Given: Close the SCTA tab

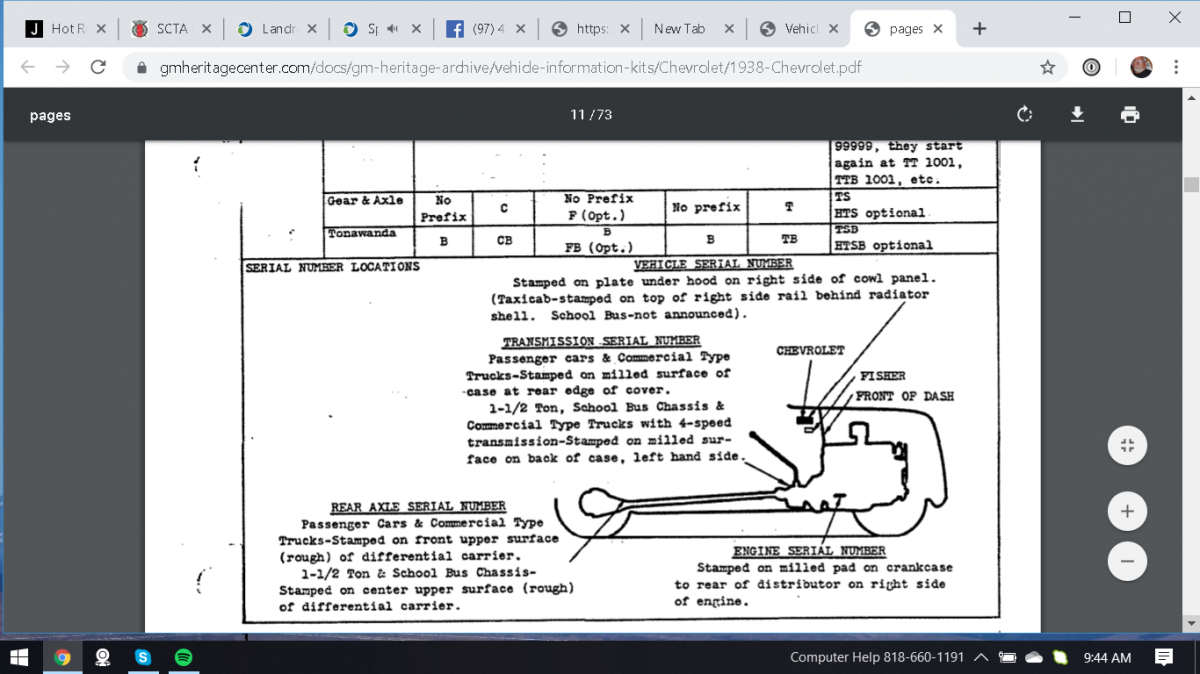Looking at the screenshot, I should point(206,29).
